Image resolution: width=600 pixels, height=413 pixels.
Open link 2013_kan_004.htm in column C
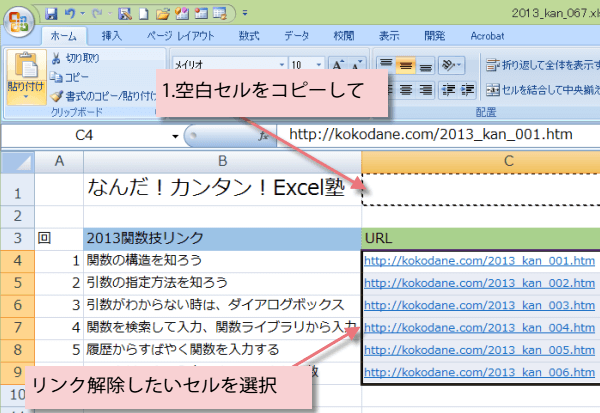pos(479,328)
